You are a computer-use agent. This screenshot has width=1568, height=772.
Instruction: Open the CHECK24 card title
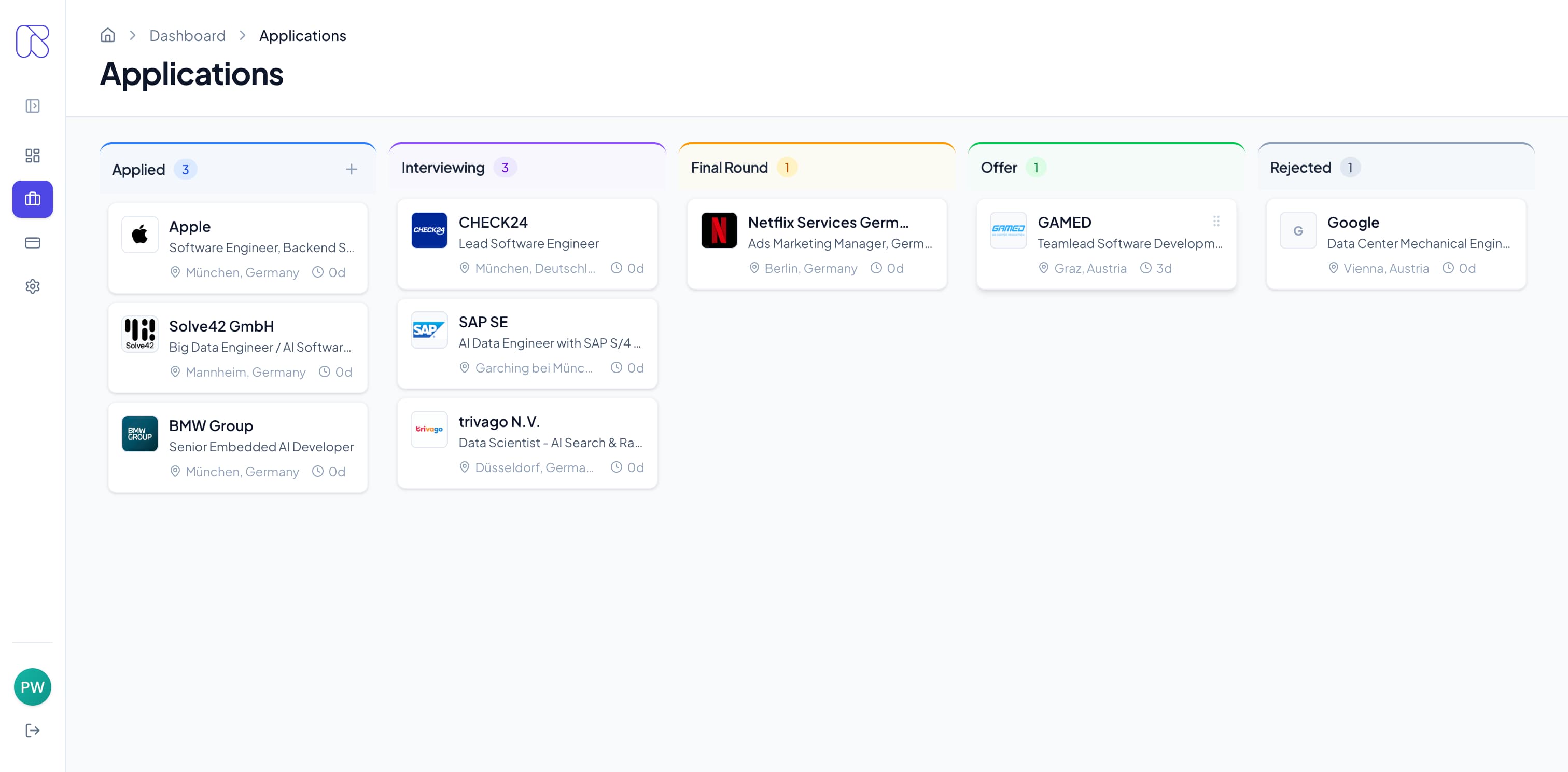click(493, 222)
